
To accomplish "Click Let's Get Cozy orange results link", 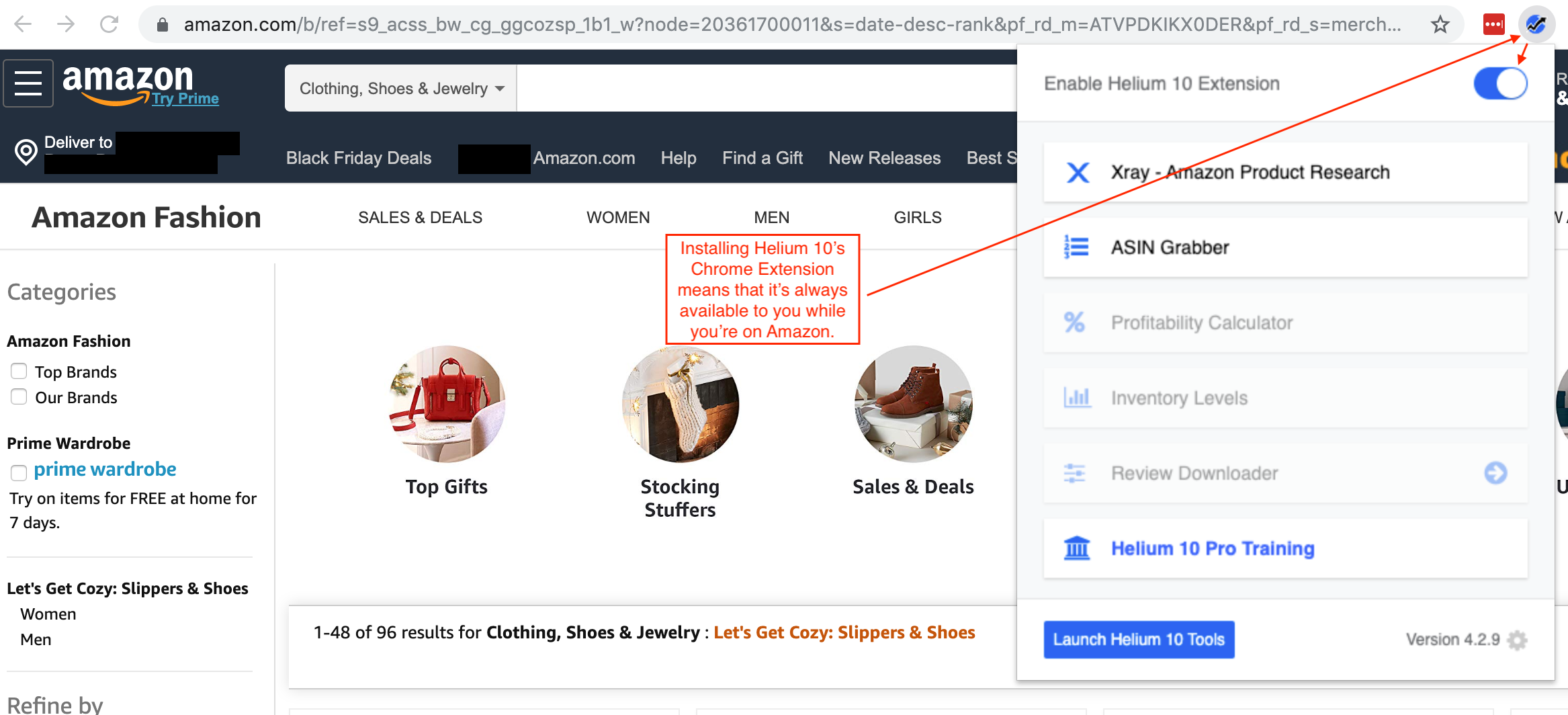I will pos(844,632).
